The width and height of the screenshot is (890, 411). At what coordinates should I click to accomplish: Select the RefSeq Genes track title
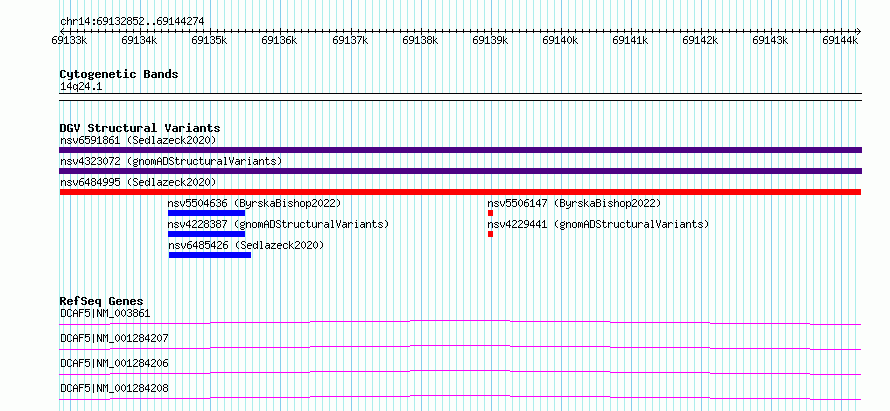pyautogui.click(x=102, y=301)
